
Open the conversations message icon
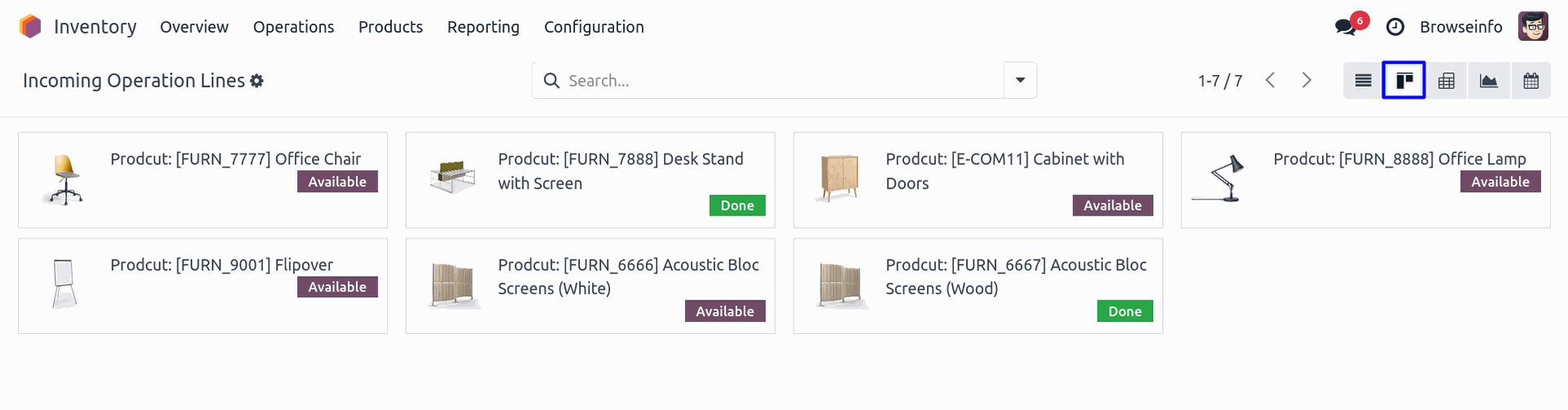click(x=1345, y=27)
